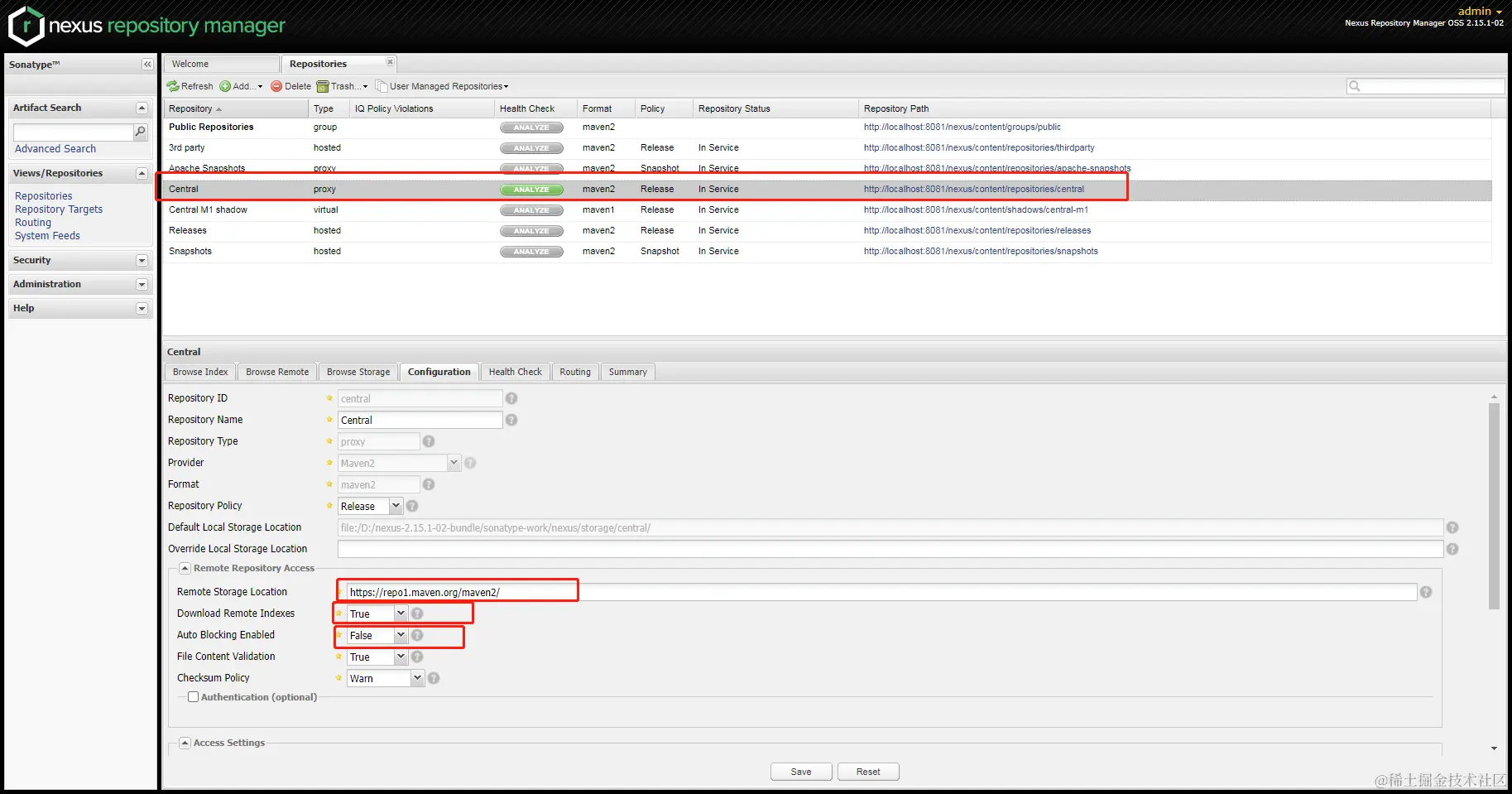Open the Auto Blocking Enabled dropdown
1512x794 pixels.
pyautogui.click(x=401, y=636)
